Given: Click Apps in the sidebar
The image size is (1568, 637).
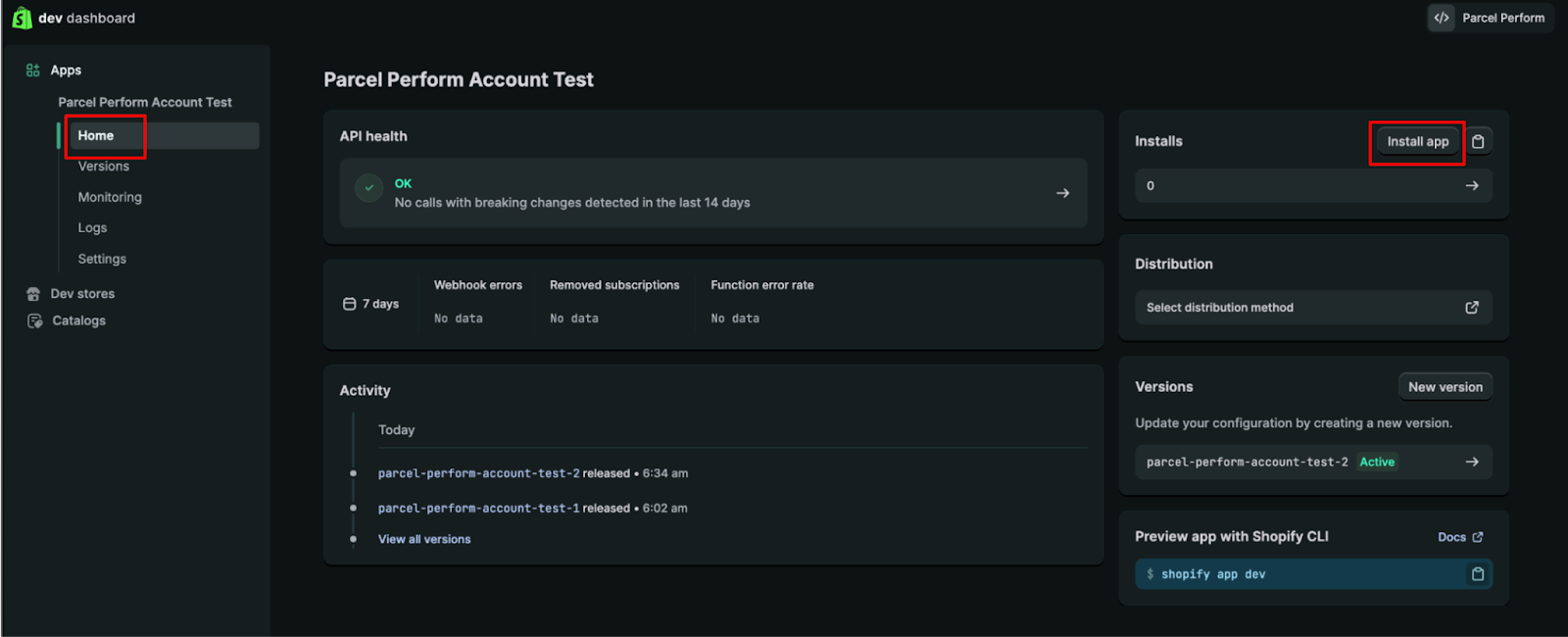Looking at the screenshot, I should tap(66, 71).
